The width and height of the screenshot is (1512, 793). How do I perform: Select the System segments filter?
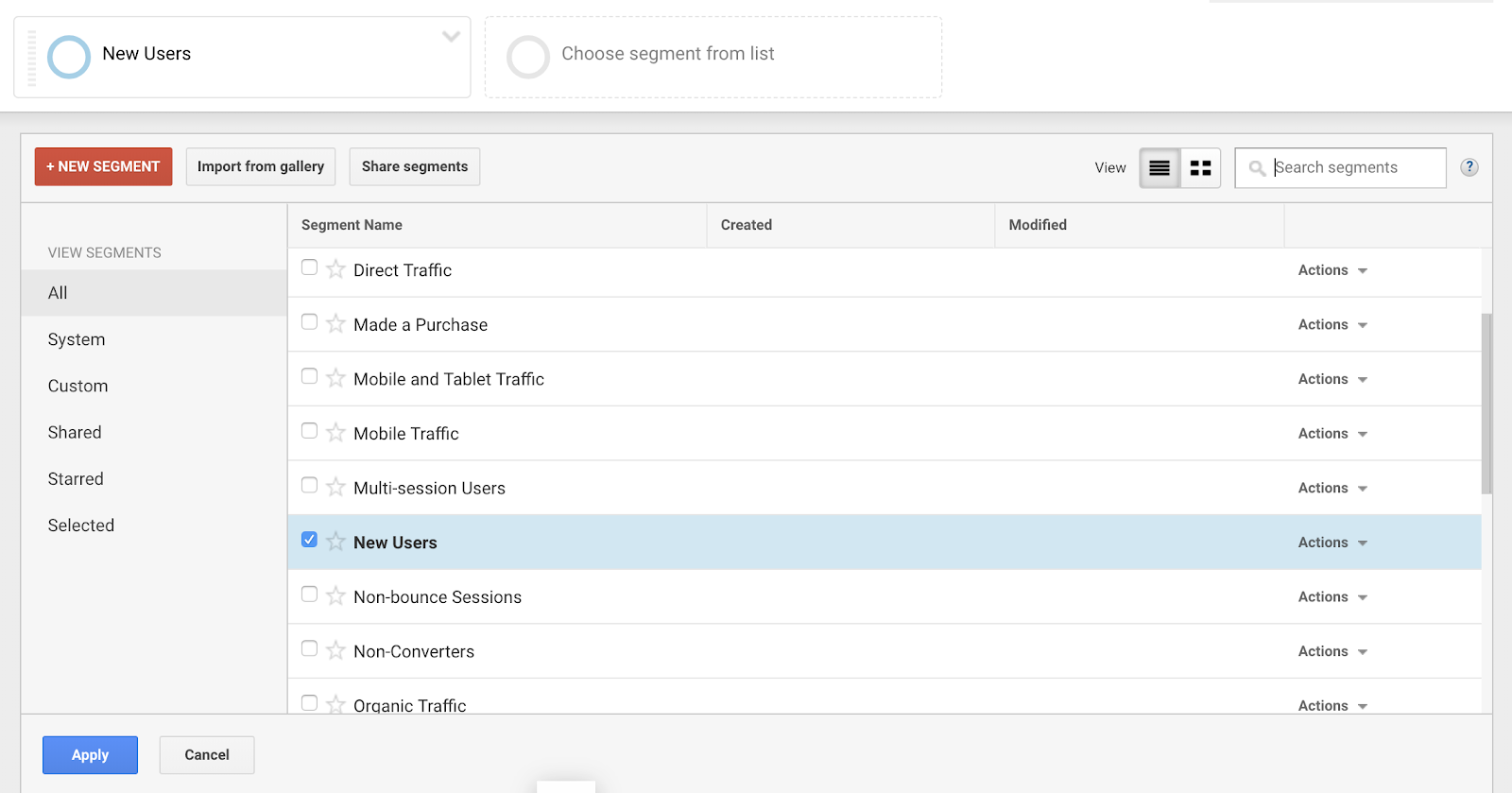(77, 339)
